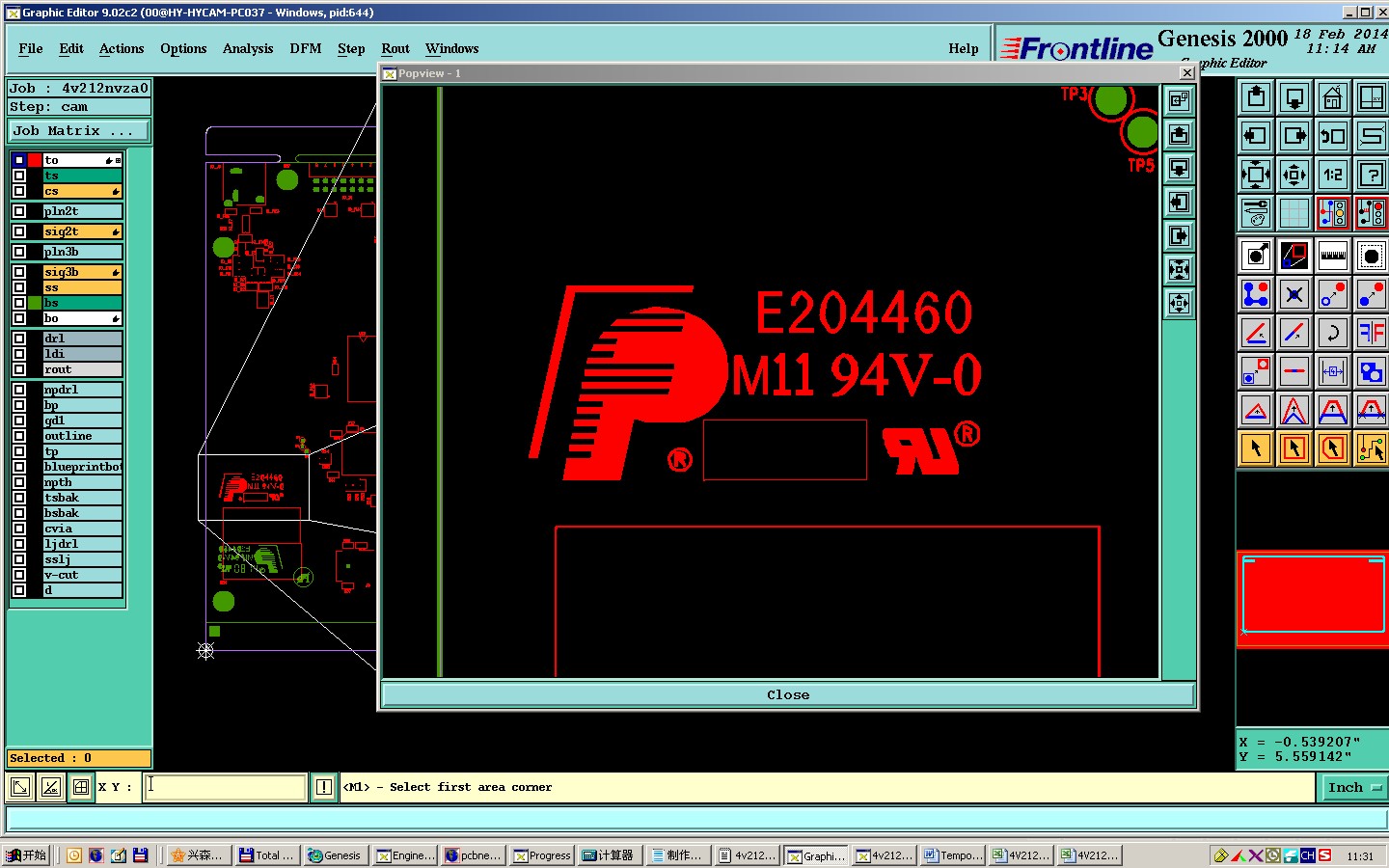Screen dimensions: 1389x868
Task: Click Popview pan down icon
Action: pyautogui.click(x=1179, y=169)
